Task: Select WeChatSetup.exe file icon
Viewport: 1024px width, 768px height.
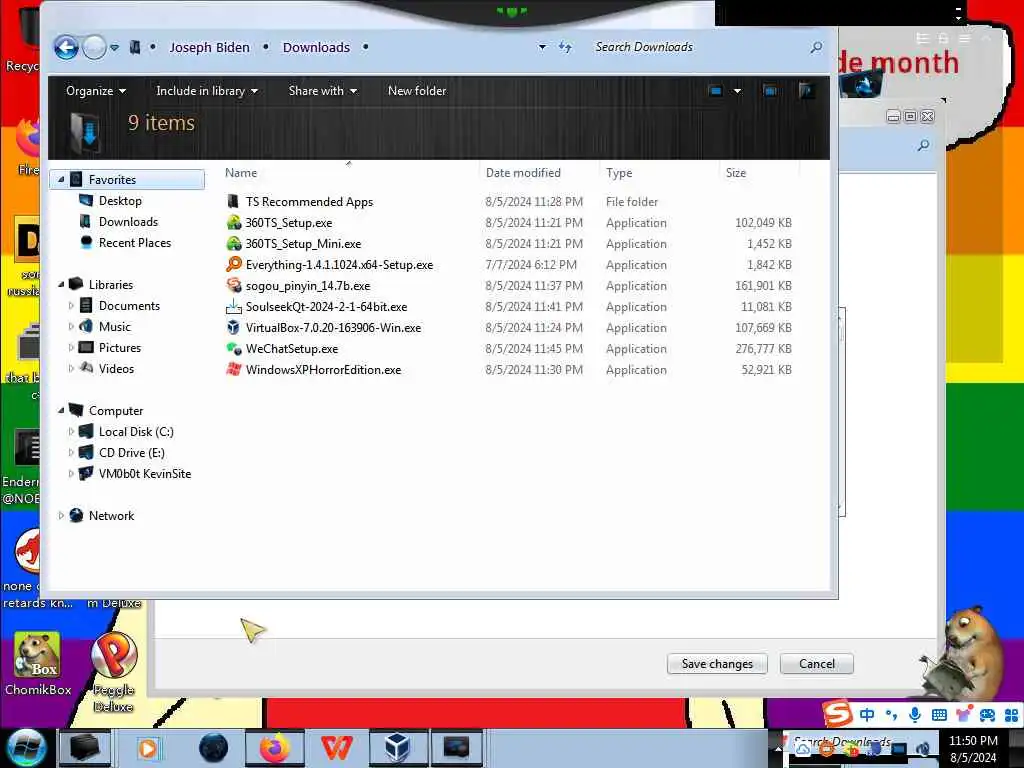Action: (x=233, y=348)
